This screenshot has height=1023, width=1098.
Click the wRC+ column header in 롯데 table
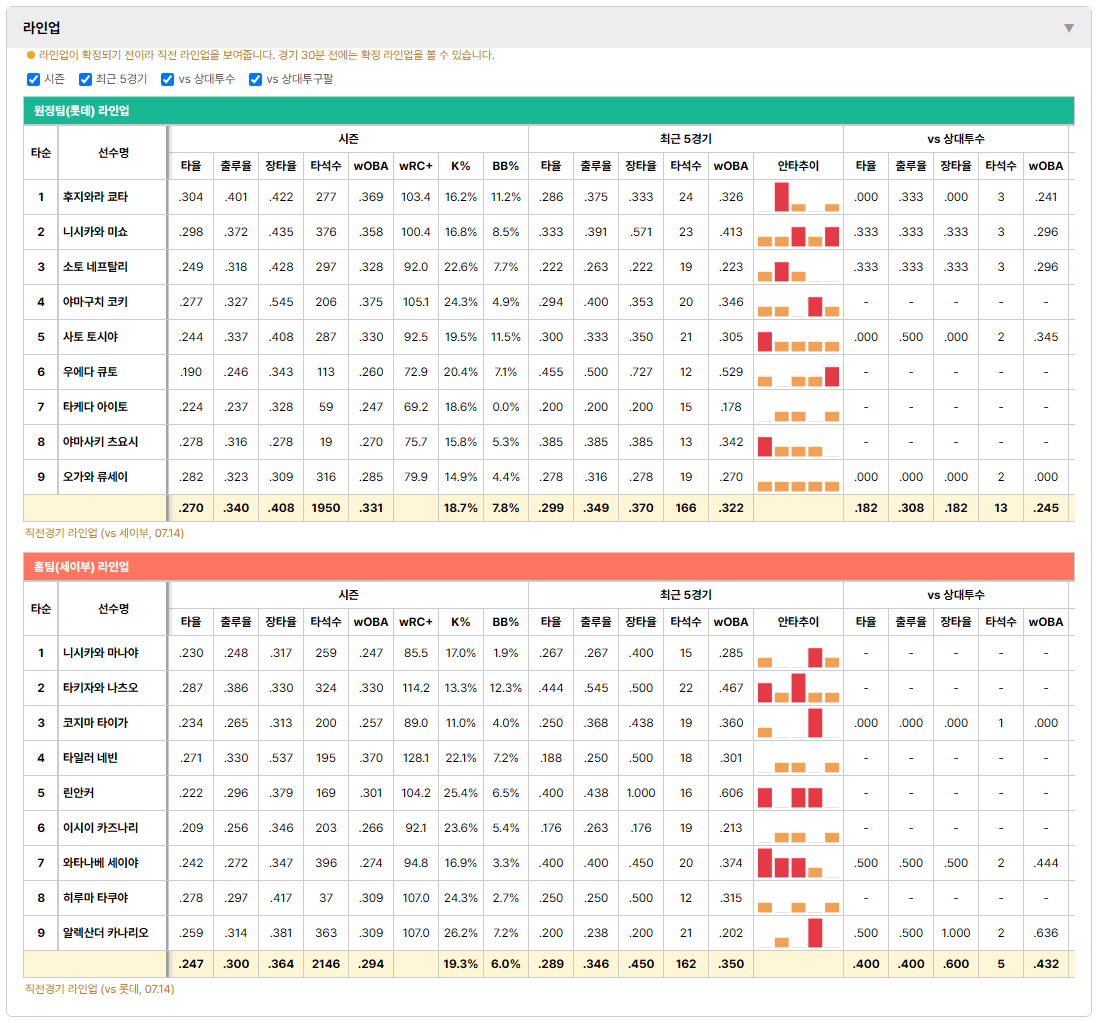pyautogui.click(x=416, y=166)
